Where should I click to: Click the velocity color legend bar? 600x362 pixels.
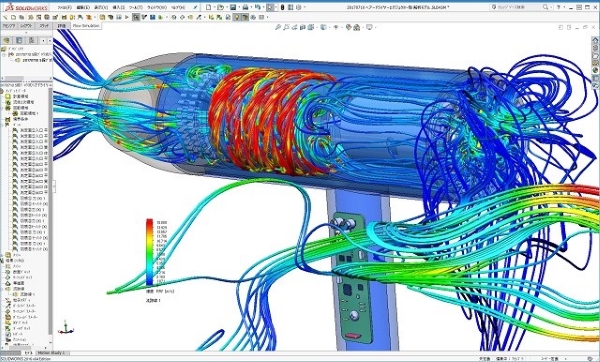[149, 252]
